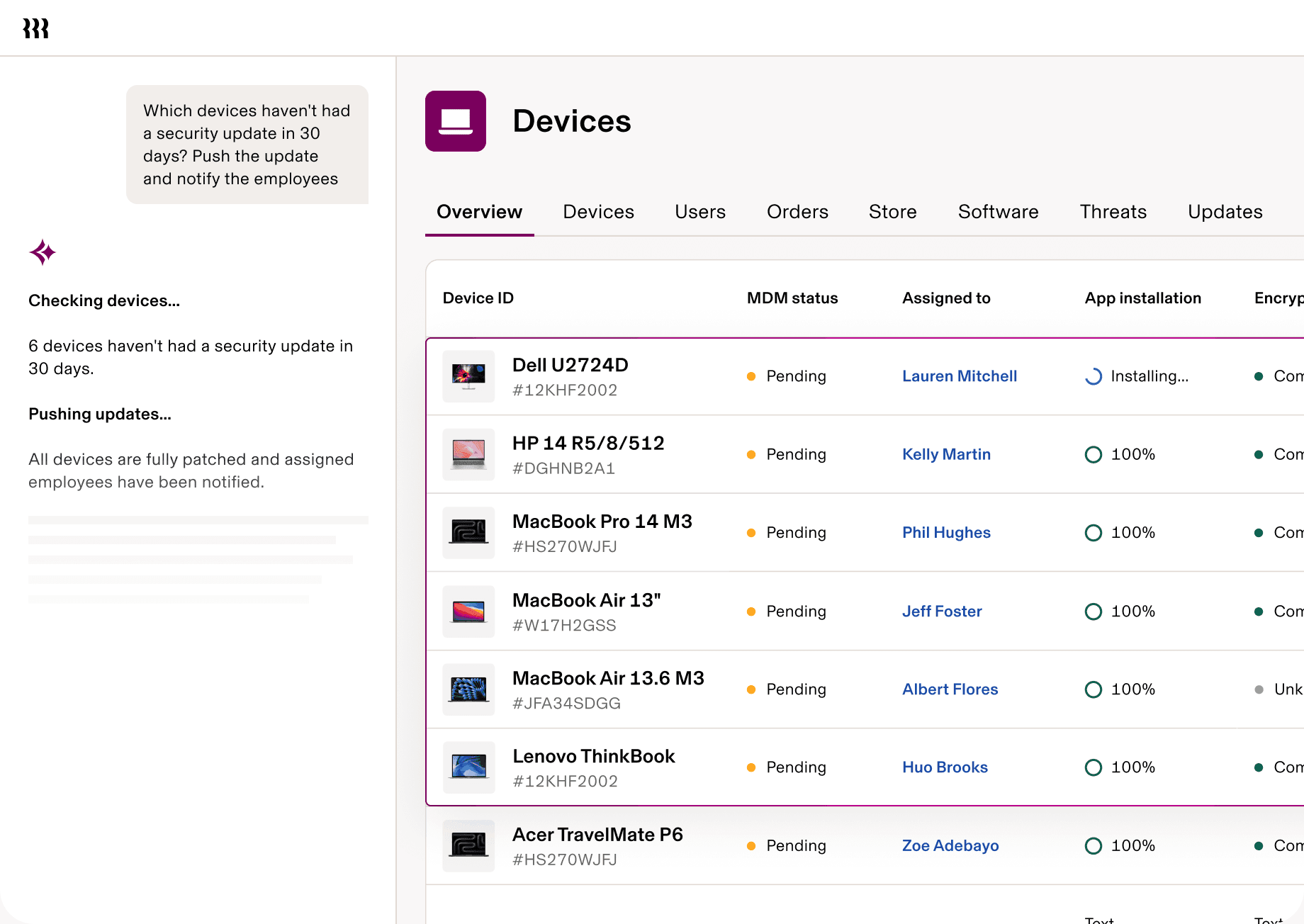Switch to the Orders tab

798,212
